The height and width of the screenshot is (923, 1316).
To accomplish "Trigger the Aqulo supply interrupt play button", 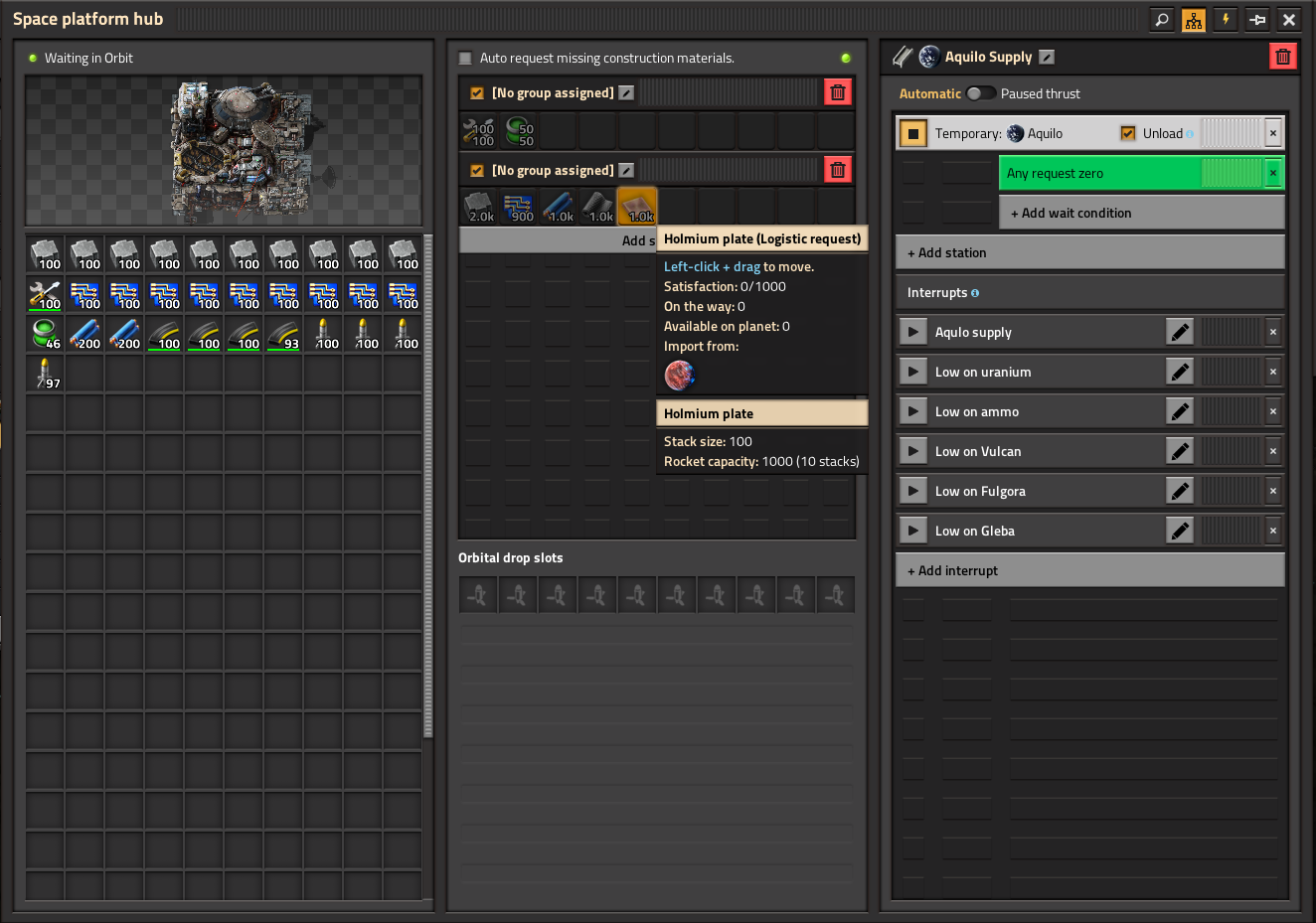I will [x=912, y=332].
